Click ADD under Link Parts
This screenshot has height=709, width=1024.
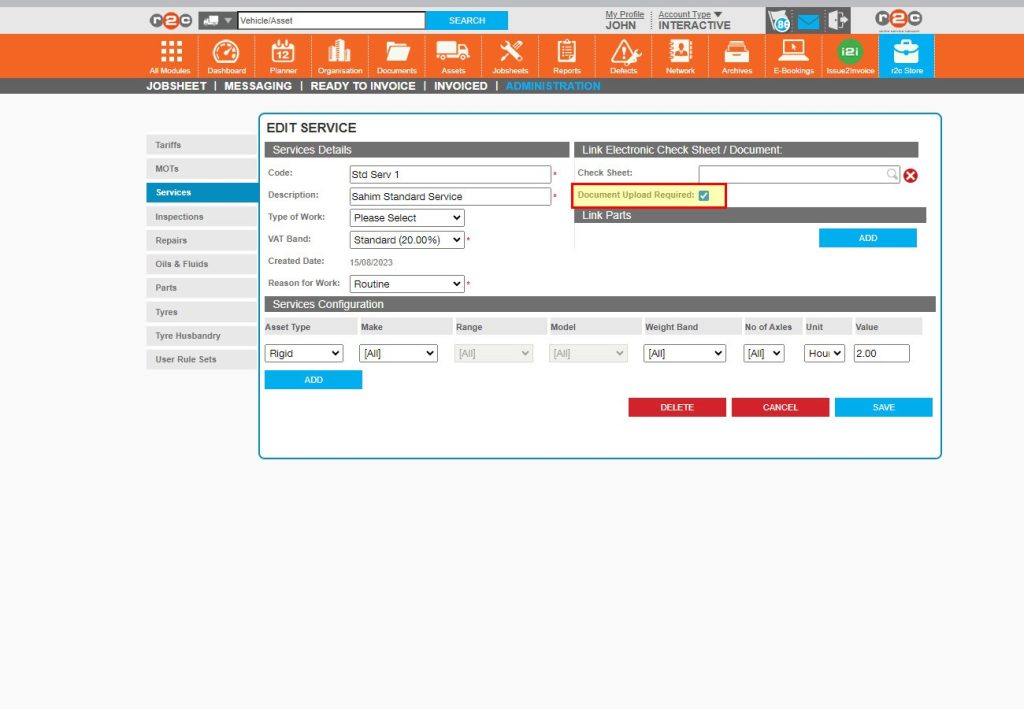[867, 238]
